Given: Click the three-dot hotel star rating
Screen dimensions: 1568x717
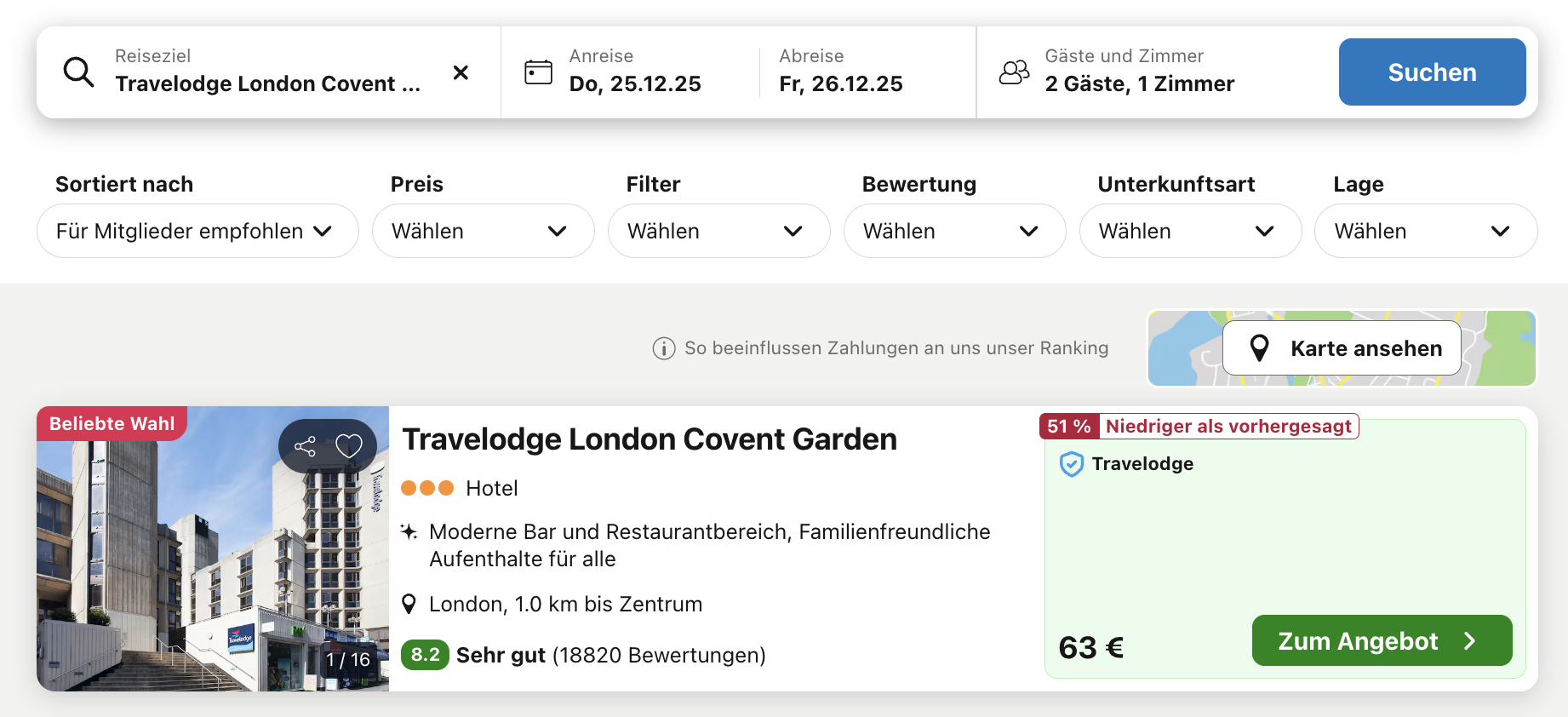Looking at the screenshot, I should (x=427, y=488).
